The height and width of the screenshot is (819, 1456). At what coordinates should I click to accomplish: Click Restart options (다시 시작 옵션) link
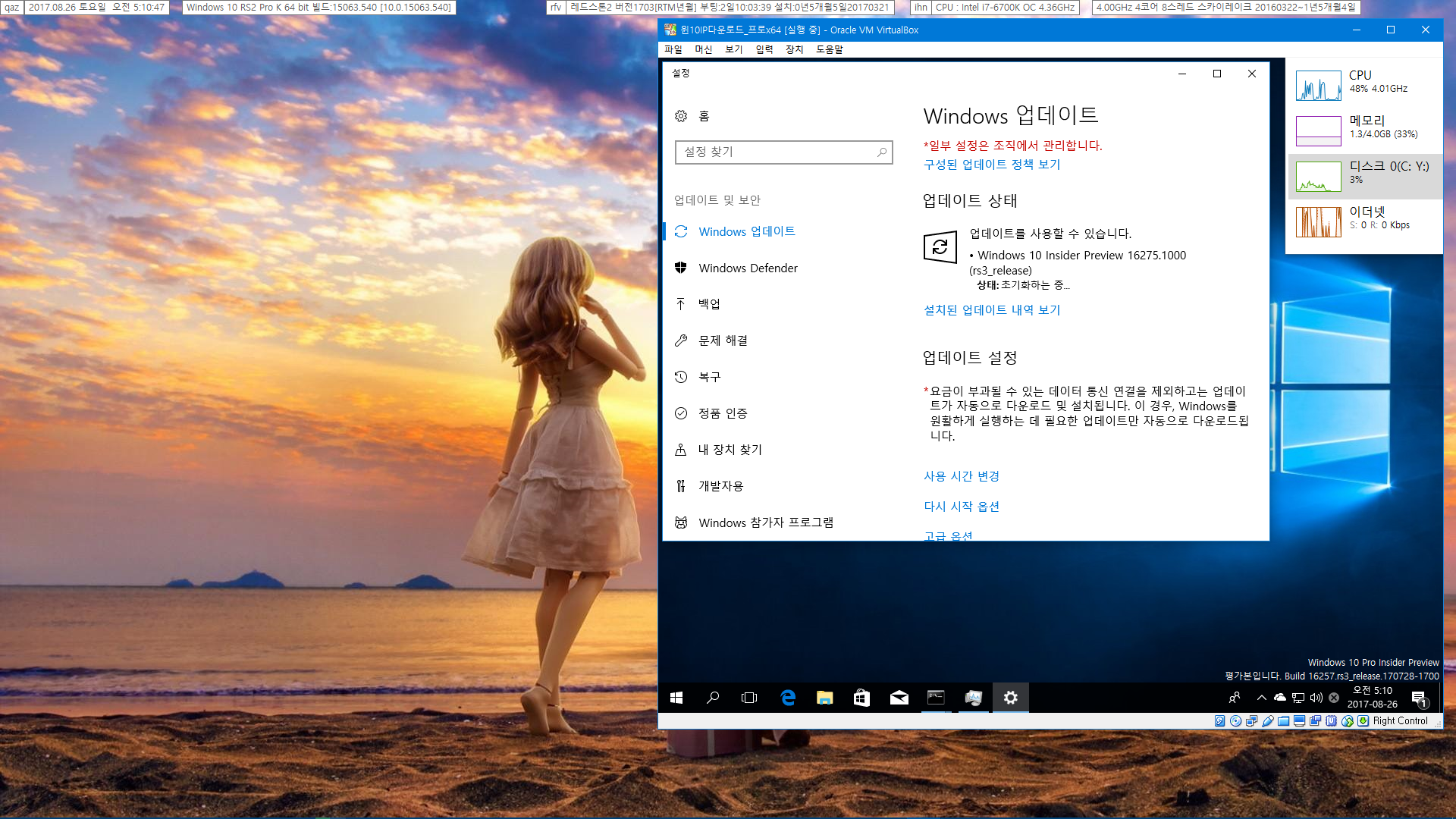pyautogui.click(x=962, y=507)
